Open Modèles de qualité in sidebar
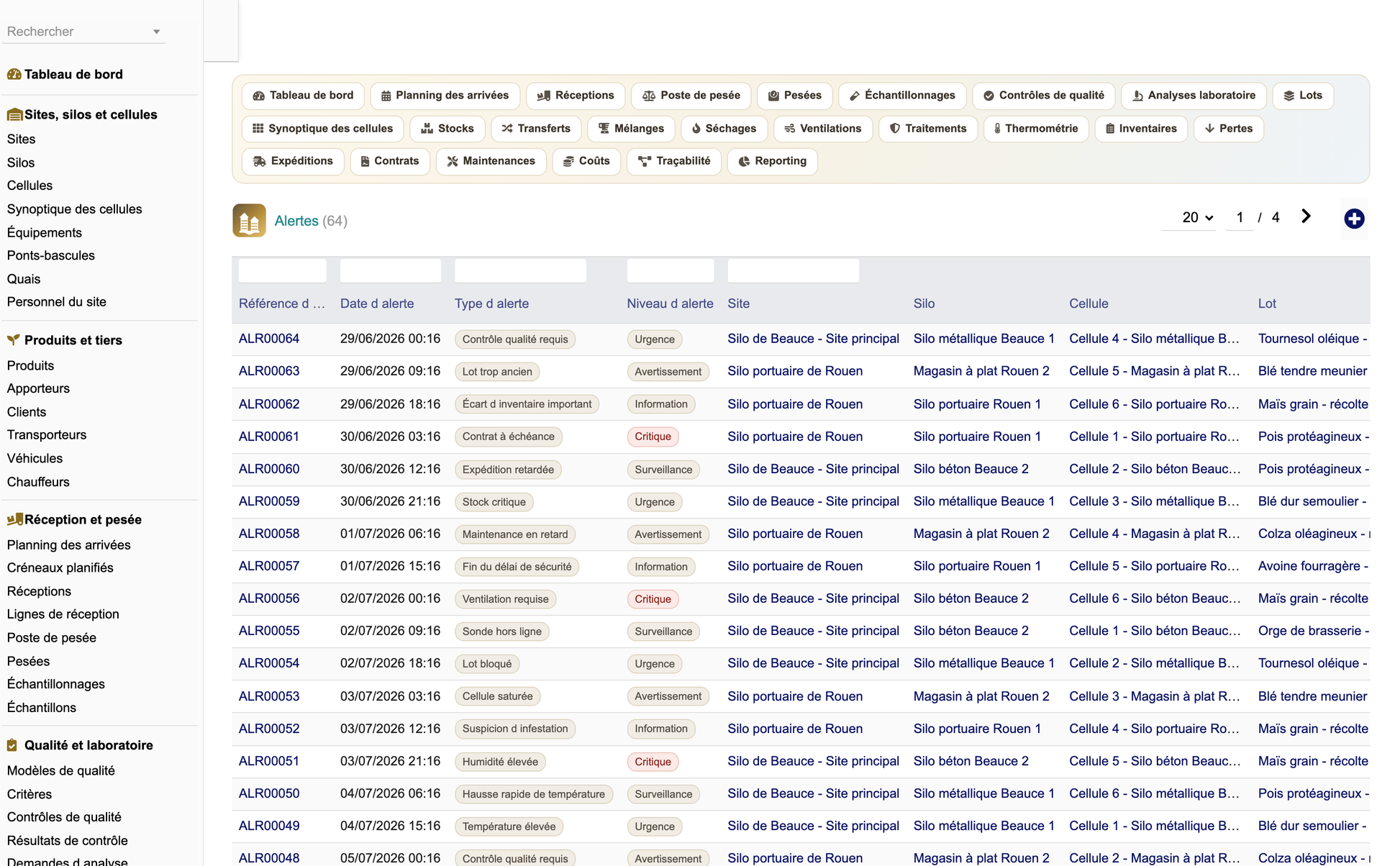The height and width of the screenshot is (866, 1400). pyautogui.click(x=61, y=770)
